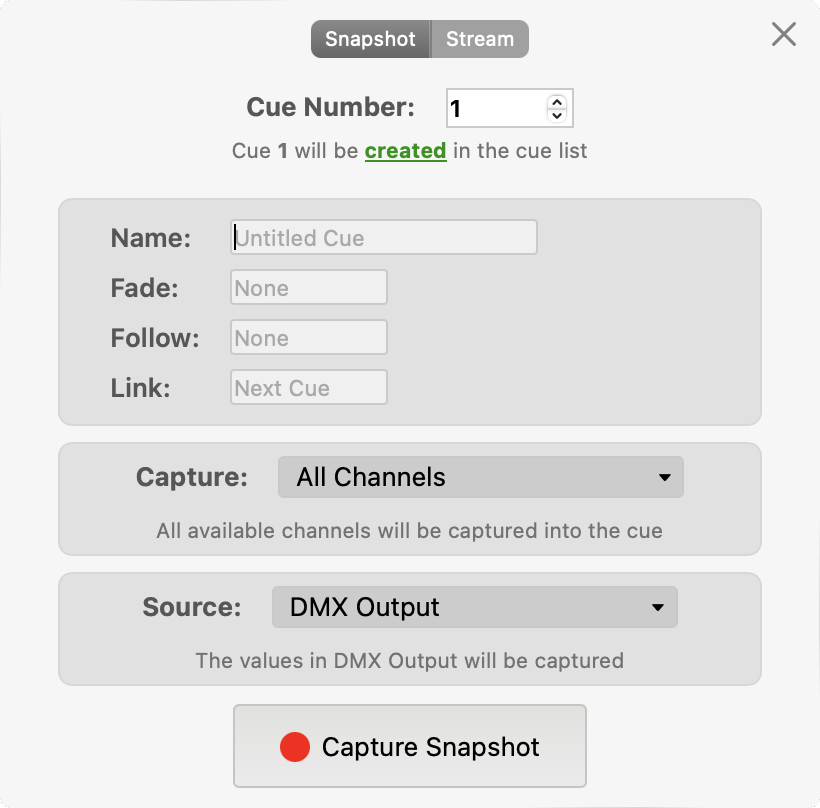The image size is (820, 808).
Task: Select the Follow time field
Action: click(x=309, y=338)
